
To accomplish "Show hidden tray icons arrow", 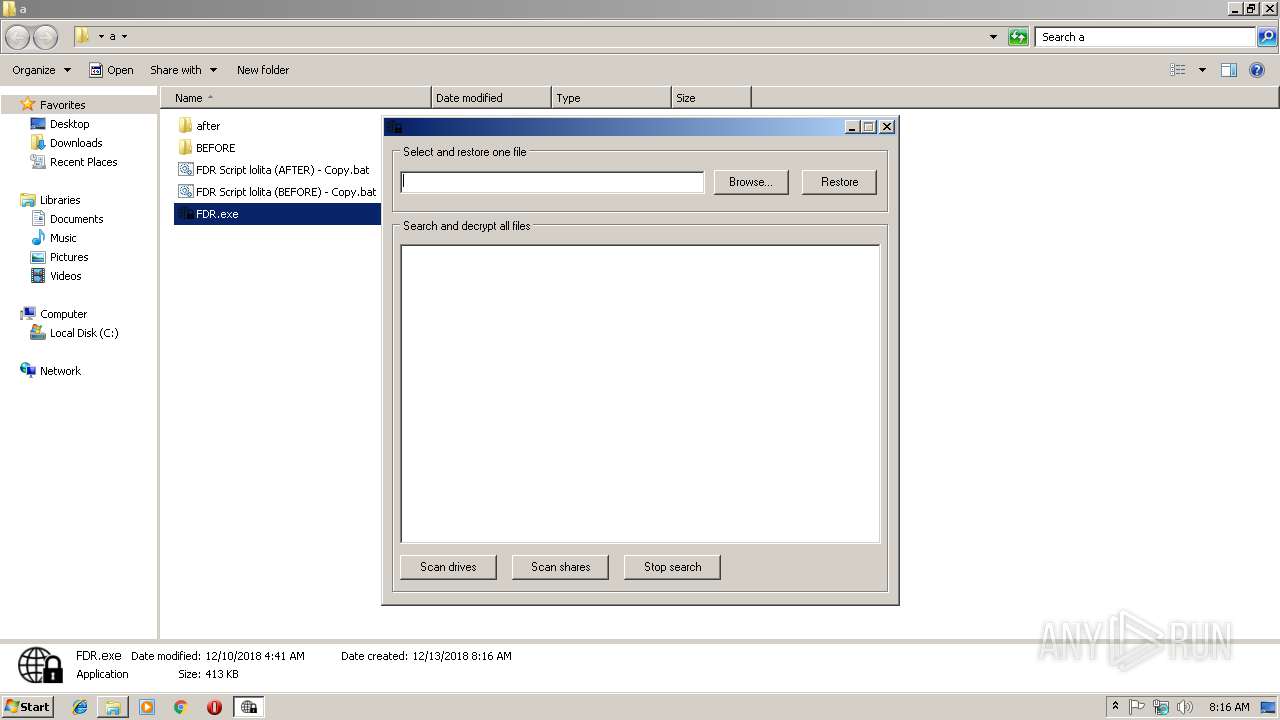I will (x=1115, y=707).
